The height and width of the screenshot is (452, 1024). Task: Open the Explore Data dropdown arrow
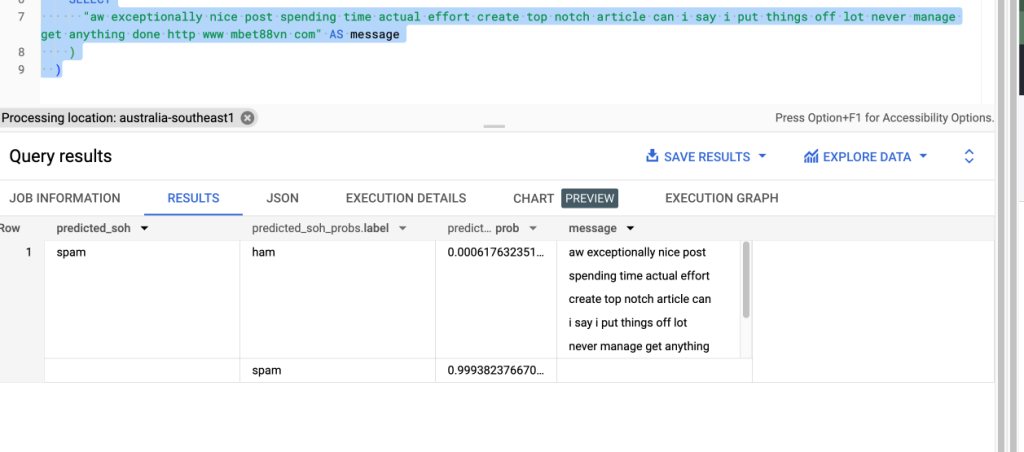click(923, 156)
